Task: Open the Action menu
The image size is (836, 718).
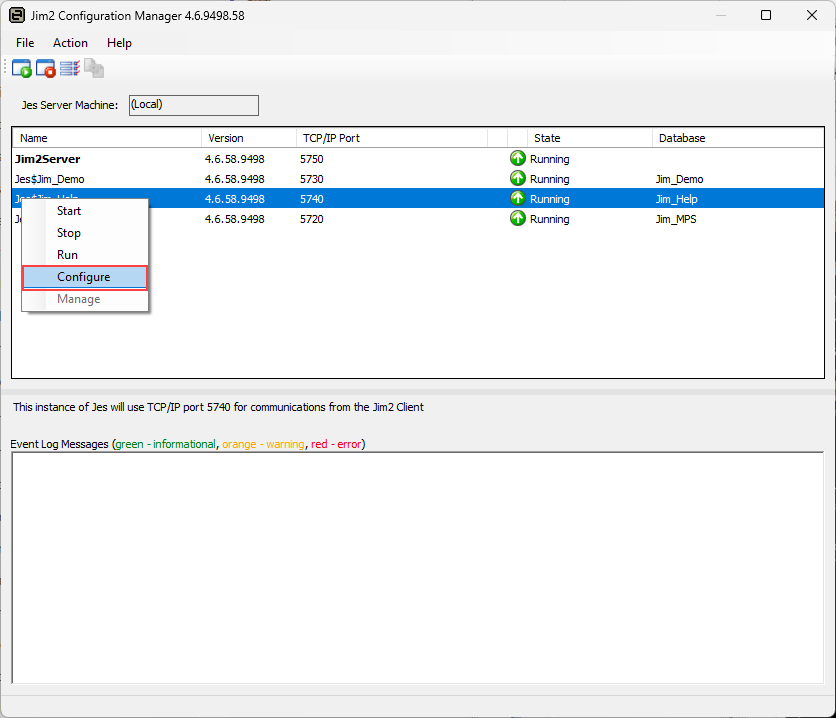Action: [x=70, y=43]
